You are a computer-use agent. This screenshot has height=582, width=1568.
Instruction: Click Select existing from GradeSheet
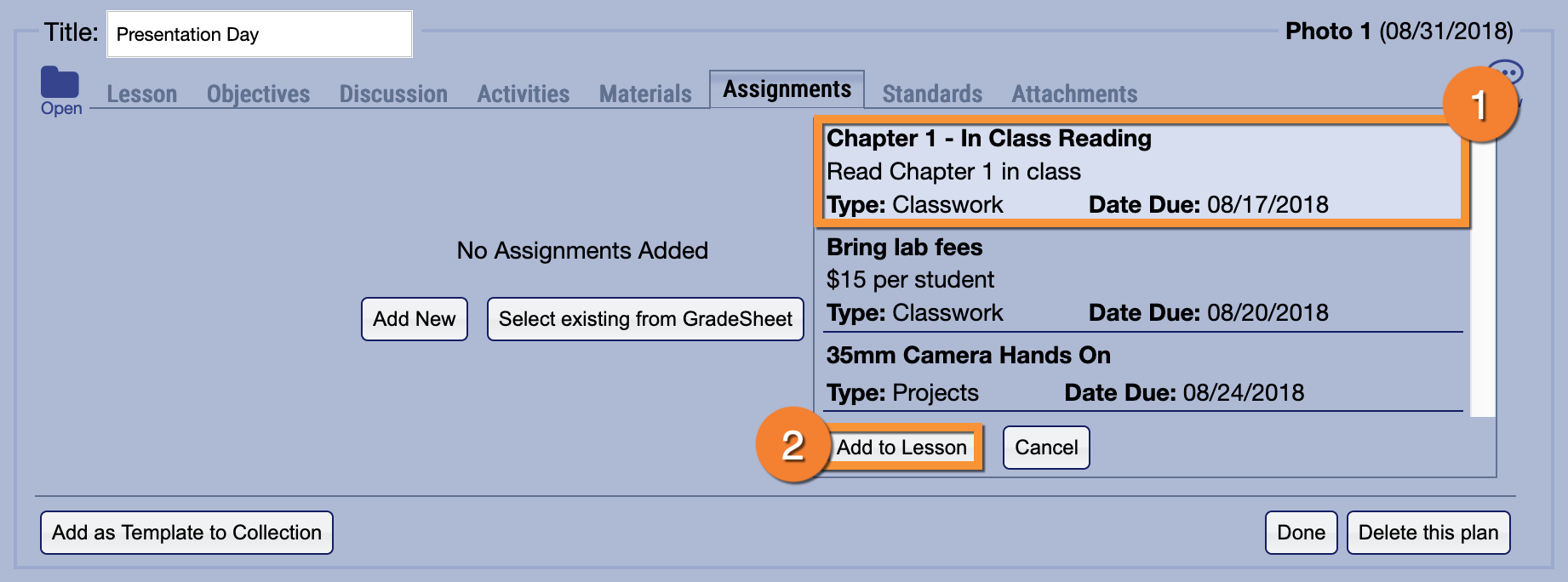coord(645,319)
